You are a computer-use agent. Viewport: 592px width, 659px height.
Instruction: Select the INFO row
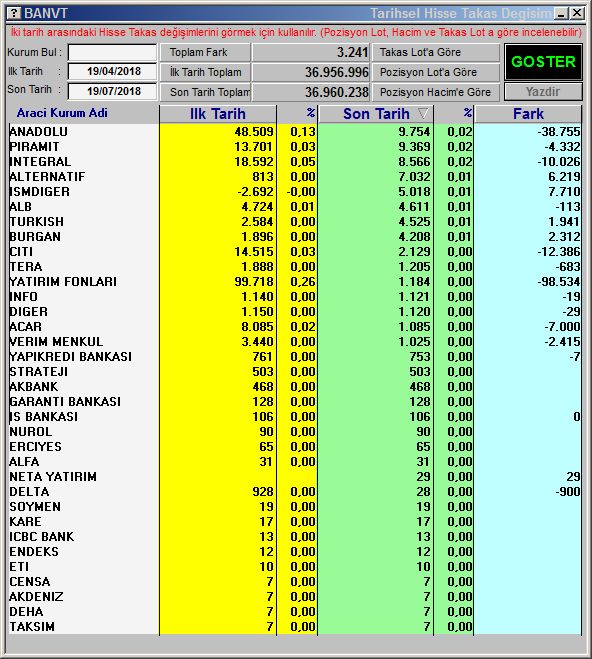[295, 297]
